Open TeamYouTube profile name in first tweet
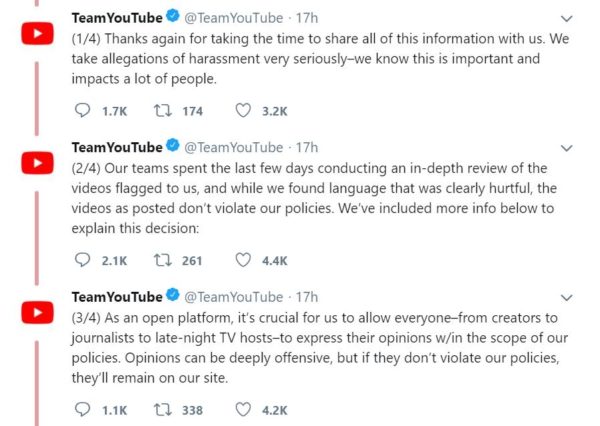 (x=116, y=18)
